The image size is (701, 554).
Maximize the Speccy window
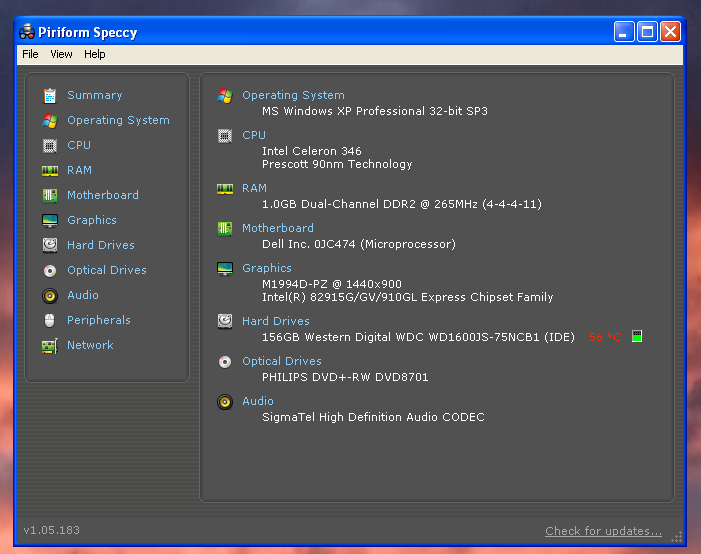[647, 32]
